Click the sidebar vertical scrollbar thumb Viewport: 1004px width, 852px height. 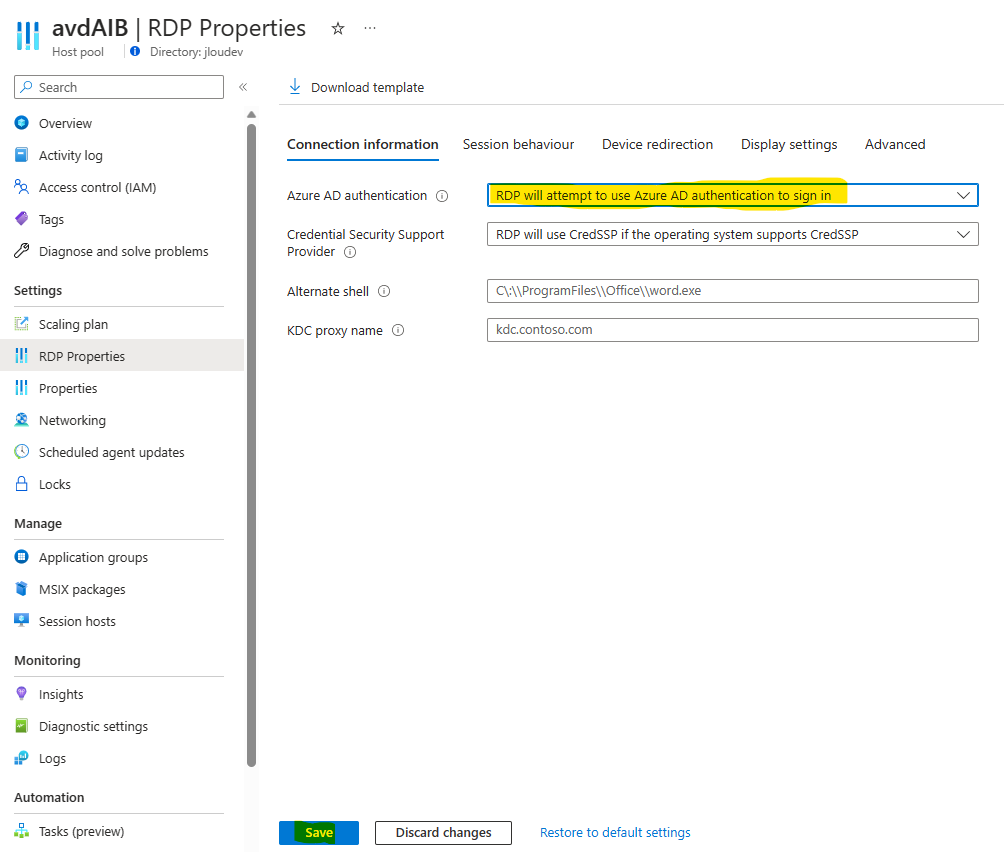pos(252,445)
